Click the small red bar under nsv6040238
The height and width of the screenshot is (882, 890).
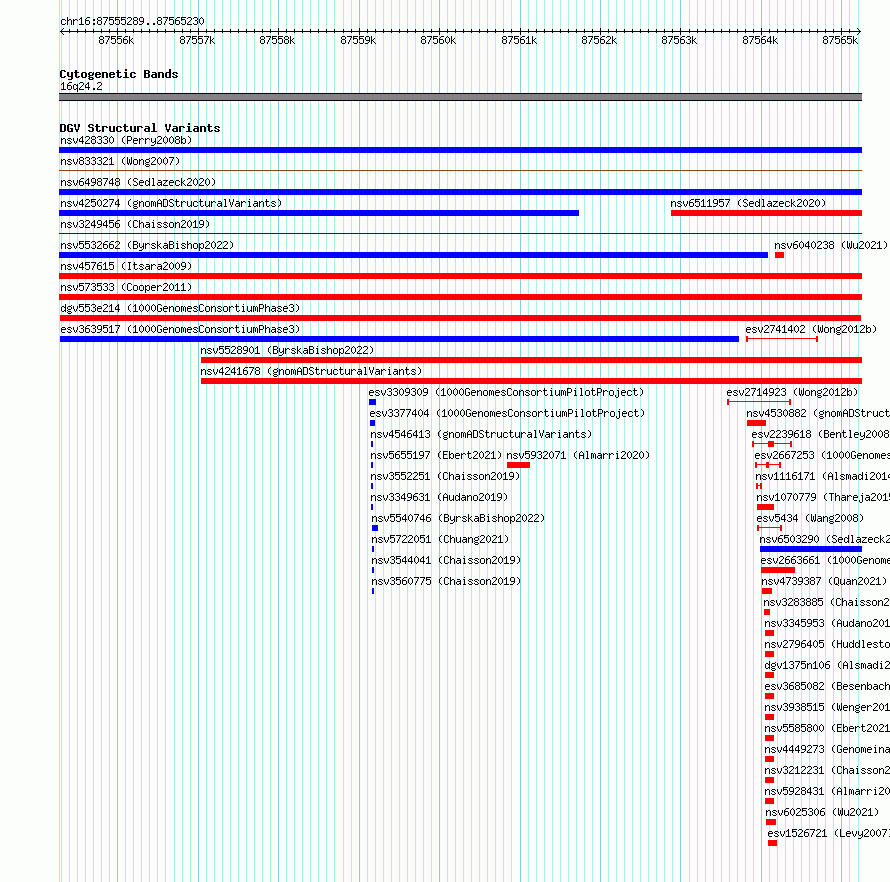pos(779,255)
